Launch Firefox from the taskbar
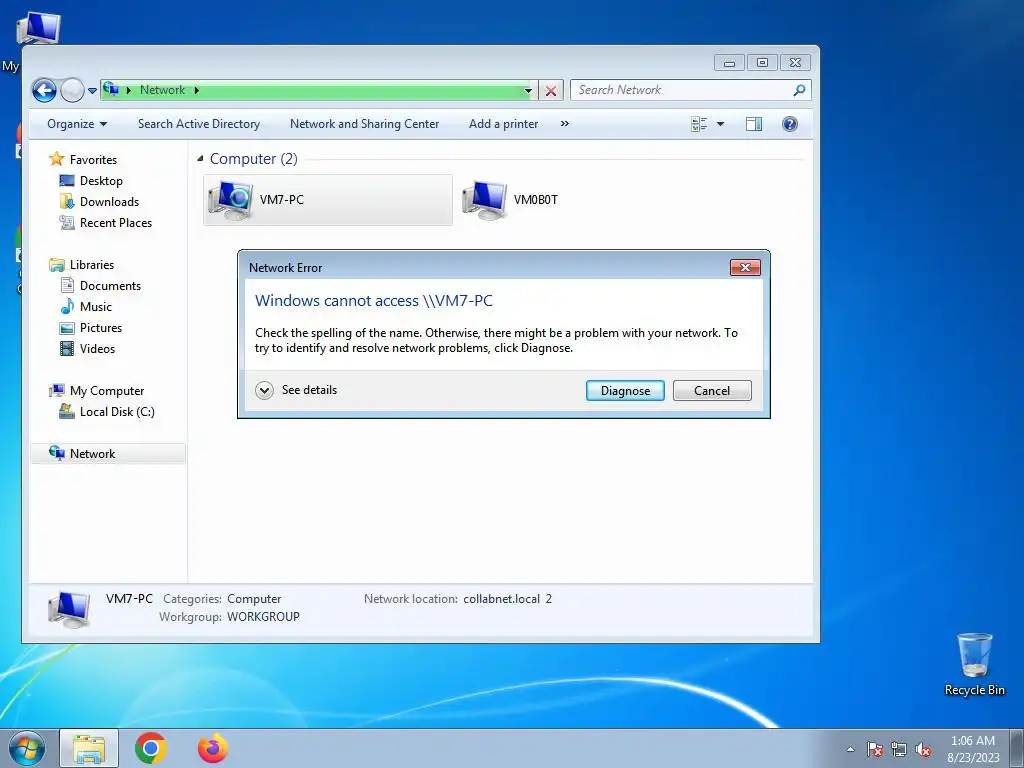1024x768 pixels. (x=213, y=748)
